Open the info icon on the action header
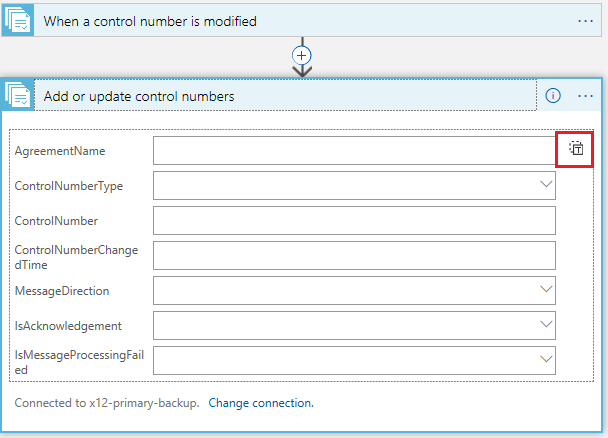Viewport: 608px width, 438px height. 553,95
